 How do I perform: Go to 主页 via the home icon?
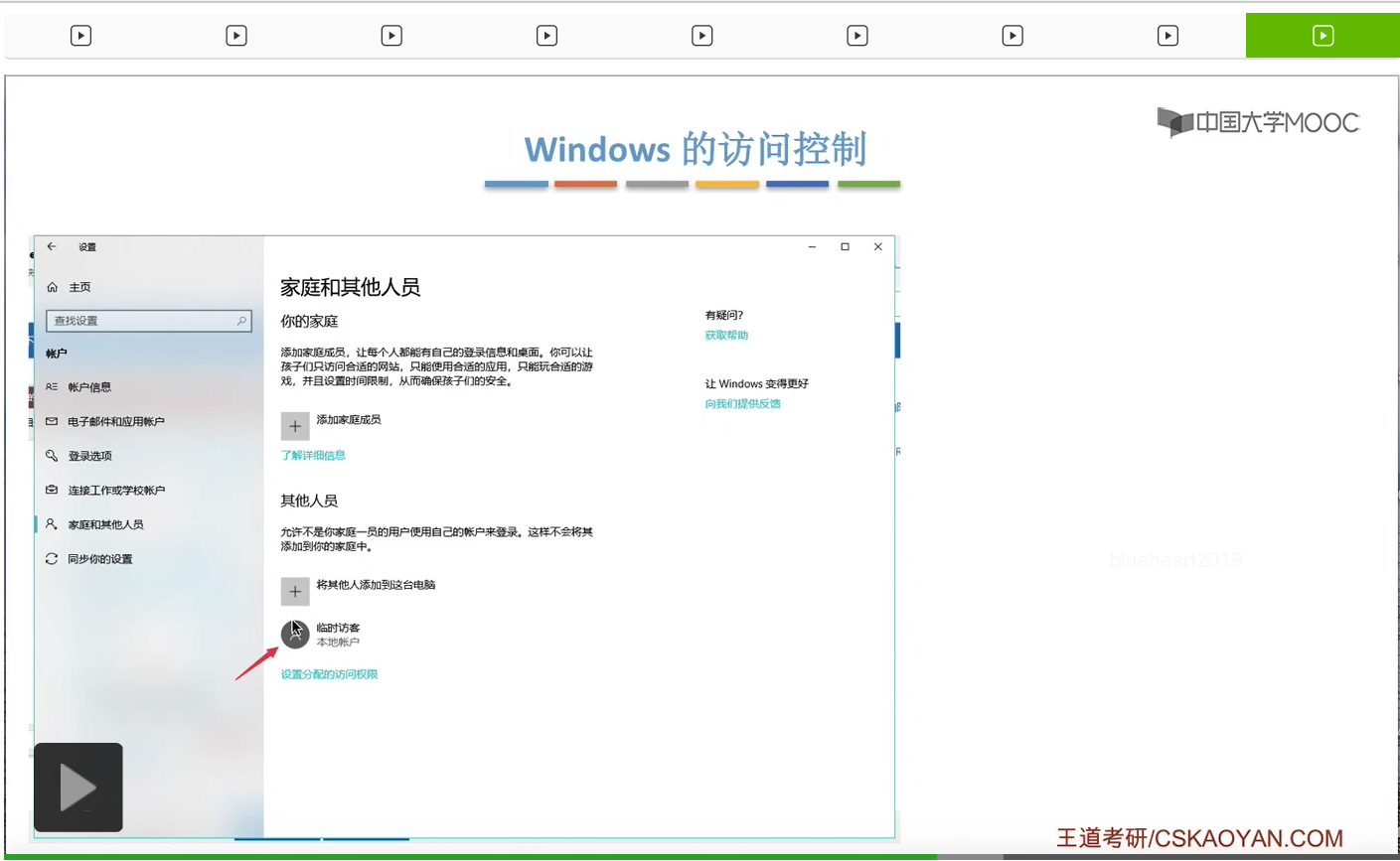tap(53, 287)
